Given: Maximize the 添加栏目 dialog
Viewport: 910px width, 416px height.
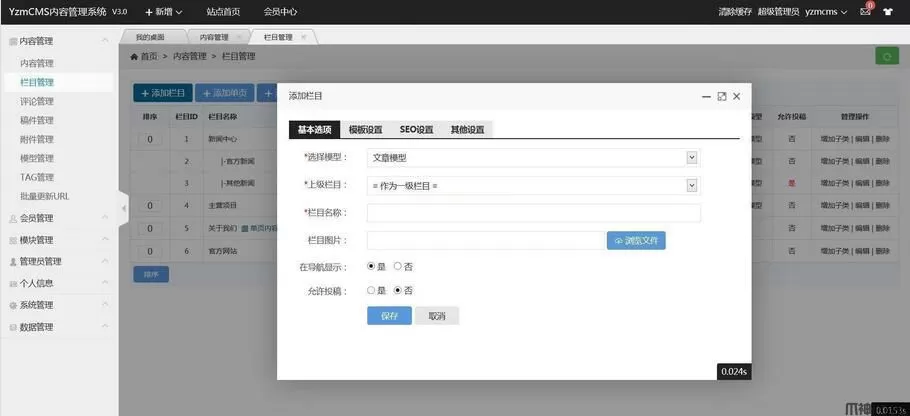Looking at the screenshot, I should (x=721, y=96).
